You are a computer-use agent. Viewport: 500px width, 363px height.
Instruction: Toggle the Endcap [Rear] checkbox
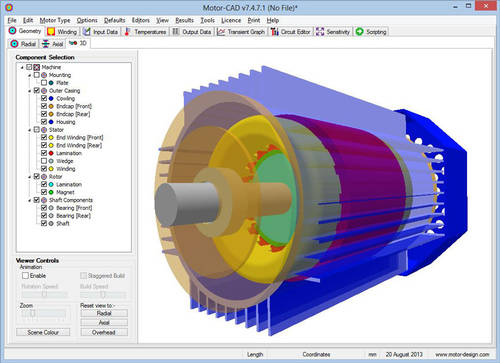pyautogui.click(x=44, y=114)
